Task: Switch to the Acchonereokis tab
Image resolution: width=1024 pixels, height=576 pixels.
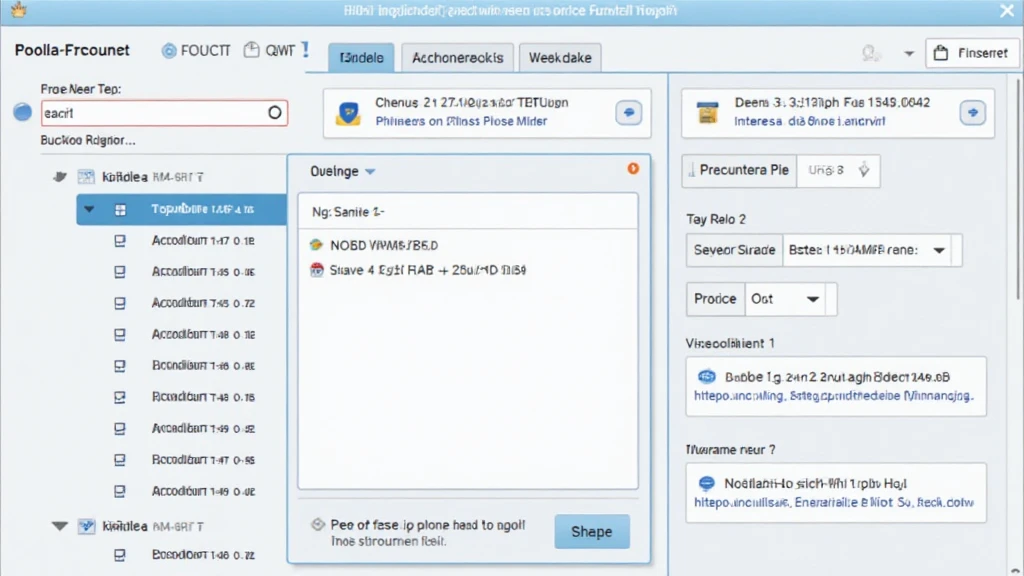Action: pyautogui.click(x=457, y=57)
